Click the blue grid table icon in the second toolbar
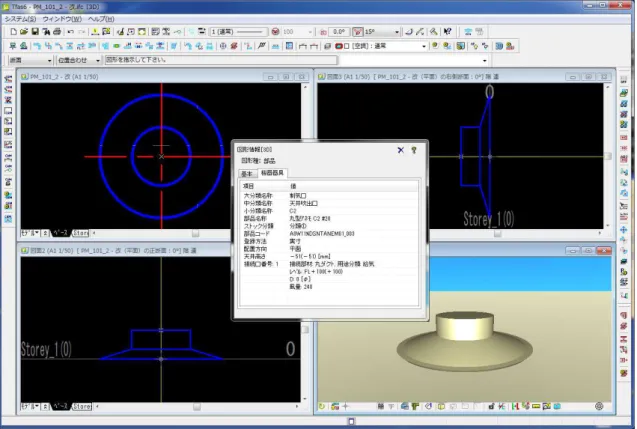Screen dimensions: 637x429 point(289,46)
